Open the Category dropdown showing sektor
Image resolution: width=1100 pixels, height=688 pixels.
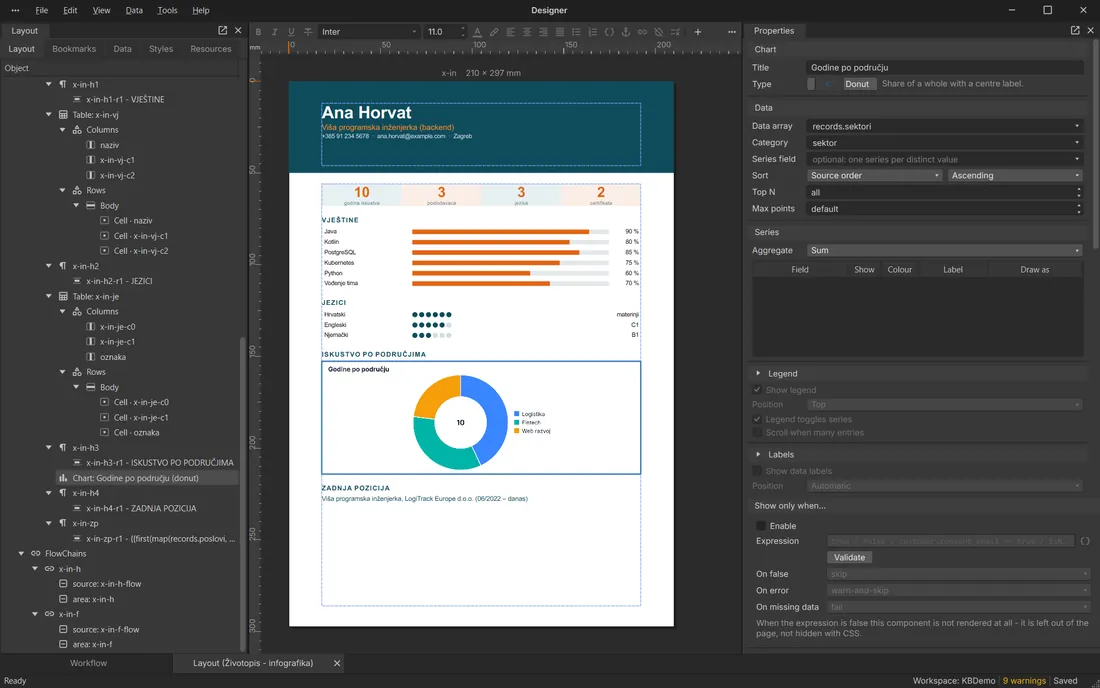[x=944, y=143]
